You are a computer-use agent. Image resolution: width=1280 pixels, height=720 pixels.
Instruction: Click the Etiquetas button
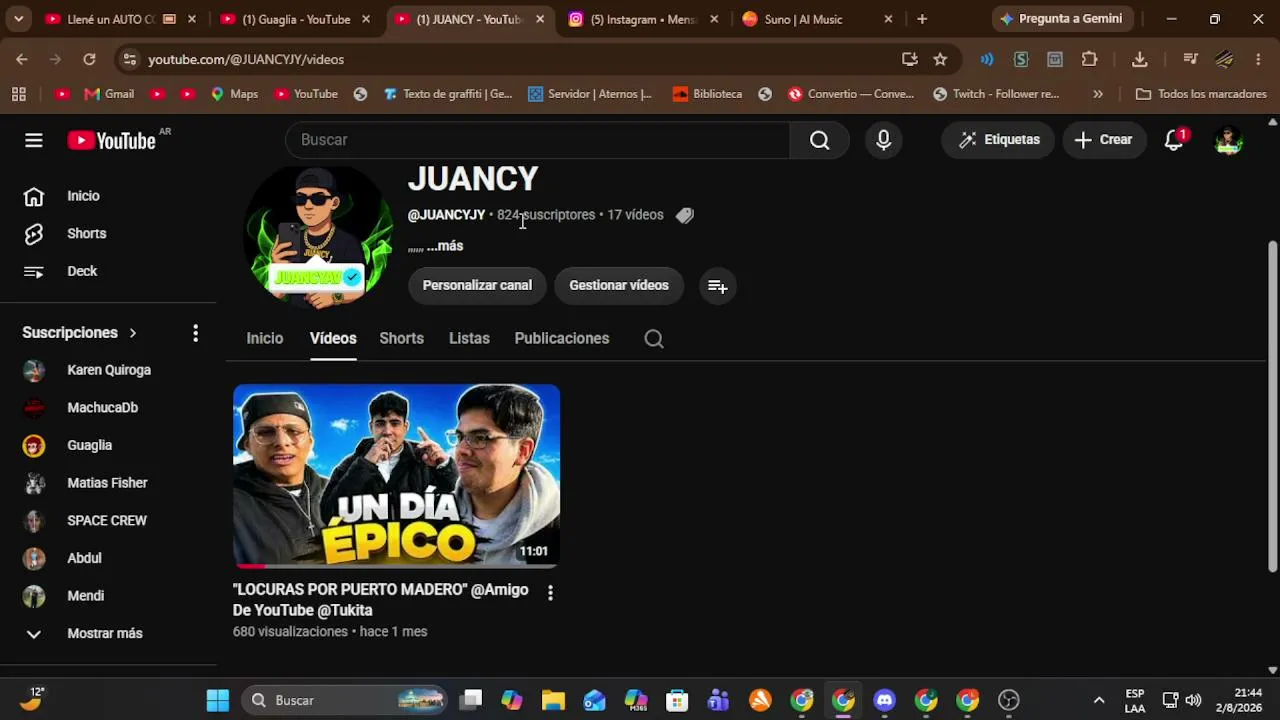(999, 140)
